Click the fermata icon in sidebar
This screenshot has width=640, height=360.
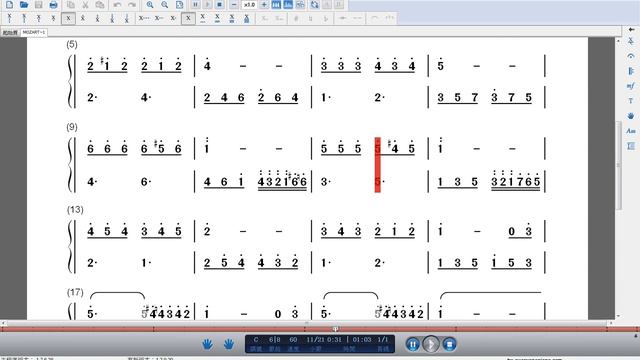[631, 56]
